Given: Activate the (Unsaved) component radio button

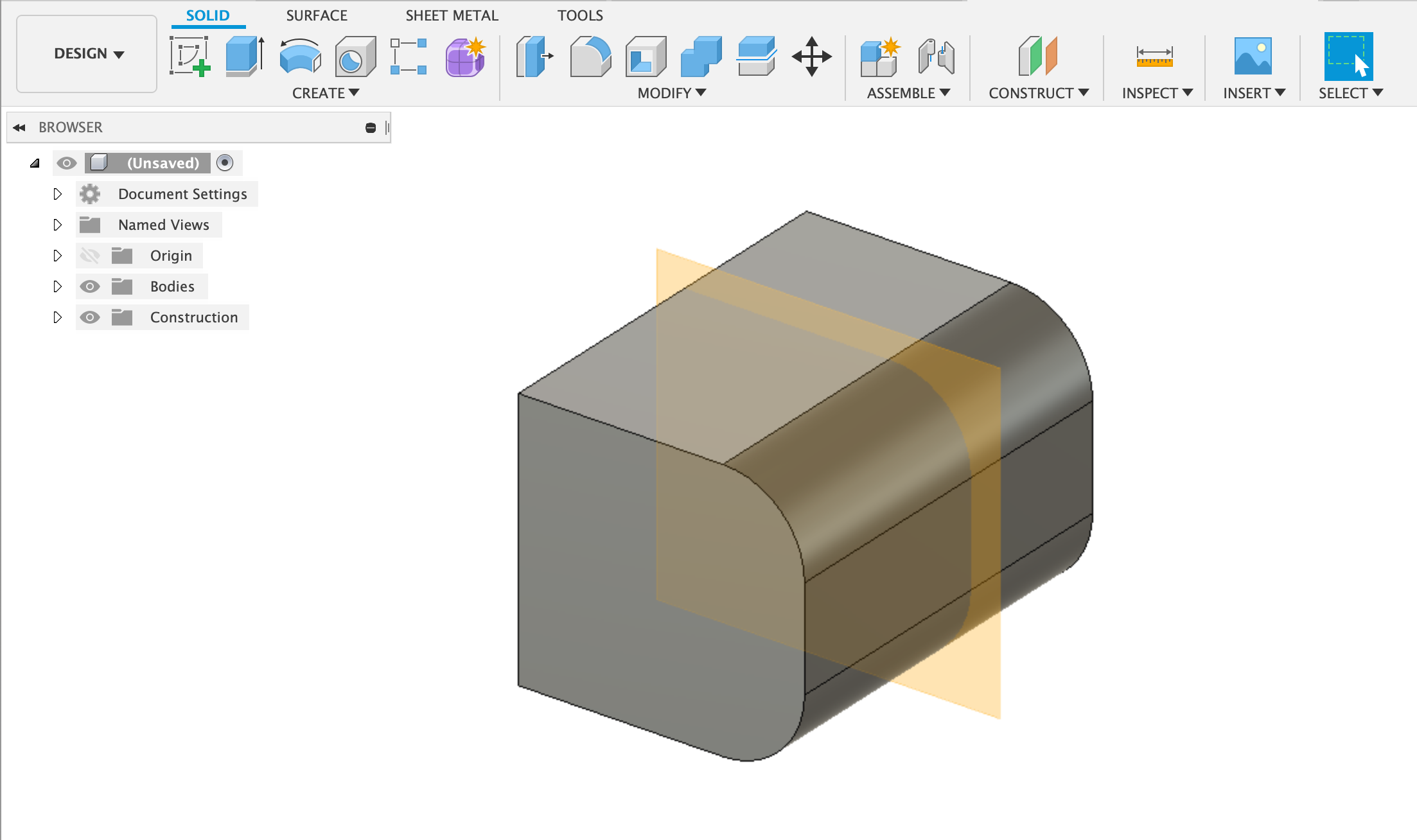Looking at the screenshot, I should pos(225,163).
